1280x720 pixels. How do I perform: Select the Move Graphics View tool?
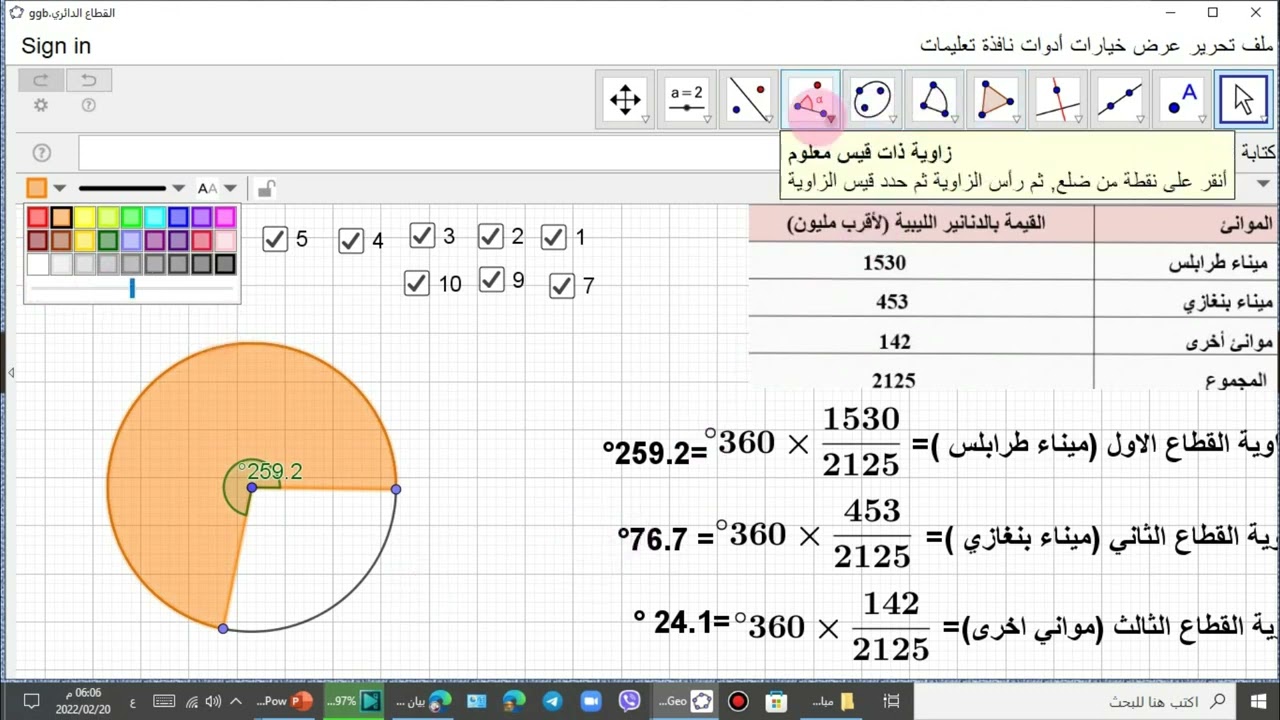coord(625,99)
